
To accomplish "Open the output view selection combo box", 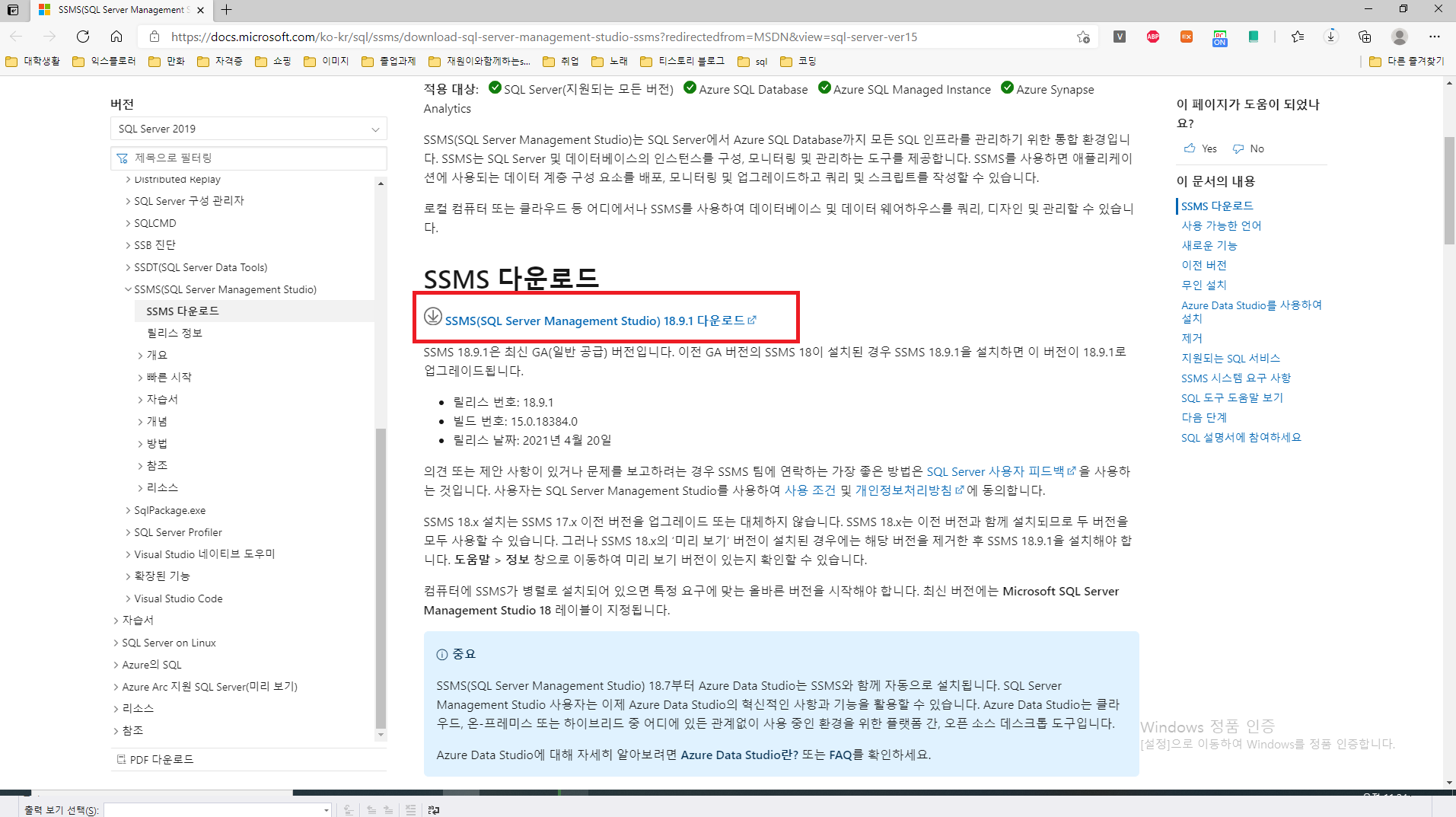I will coord(218,810).
